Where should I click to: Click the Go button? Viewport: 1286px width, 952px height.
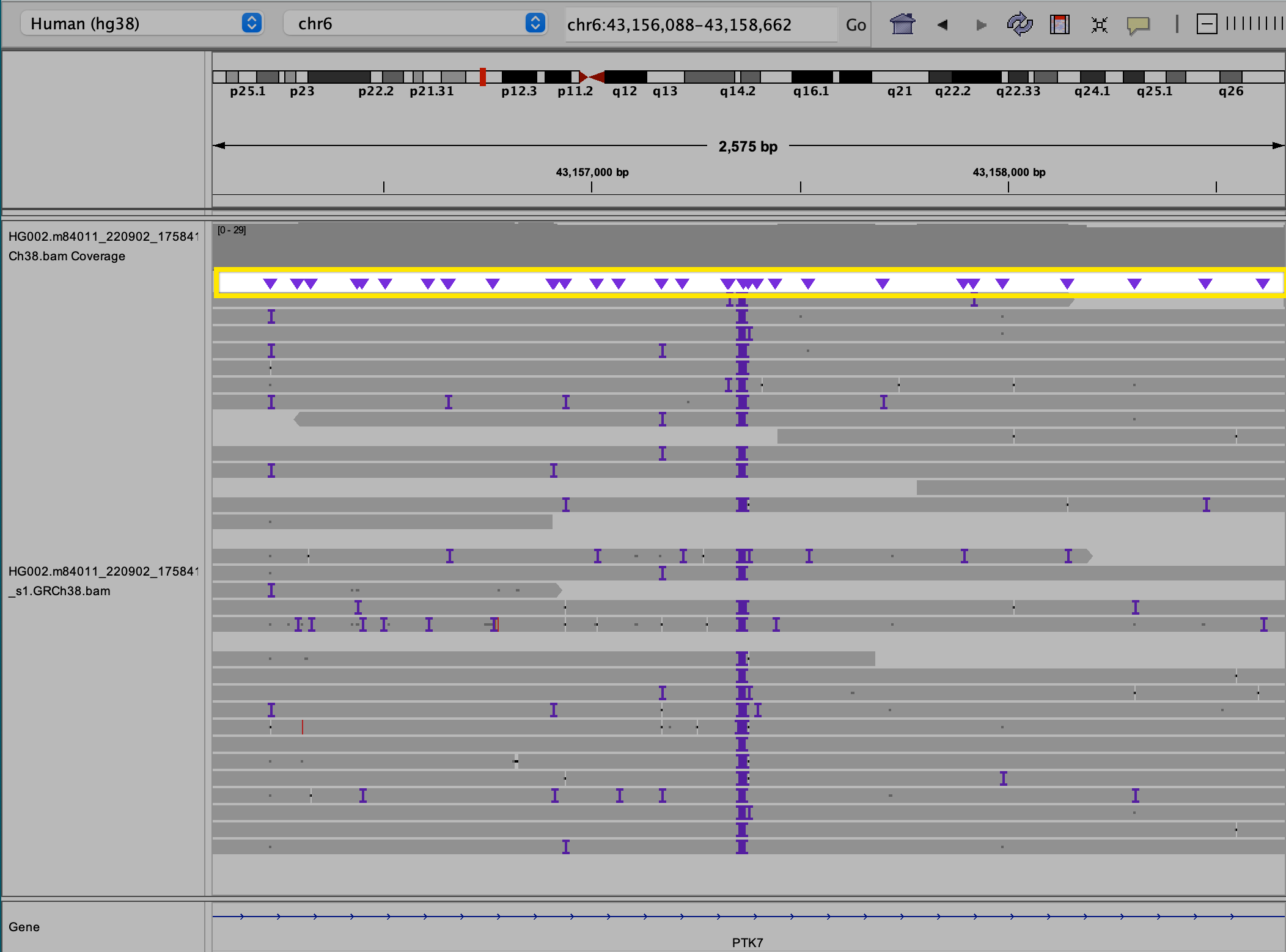point(855,24)
